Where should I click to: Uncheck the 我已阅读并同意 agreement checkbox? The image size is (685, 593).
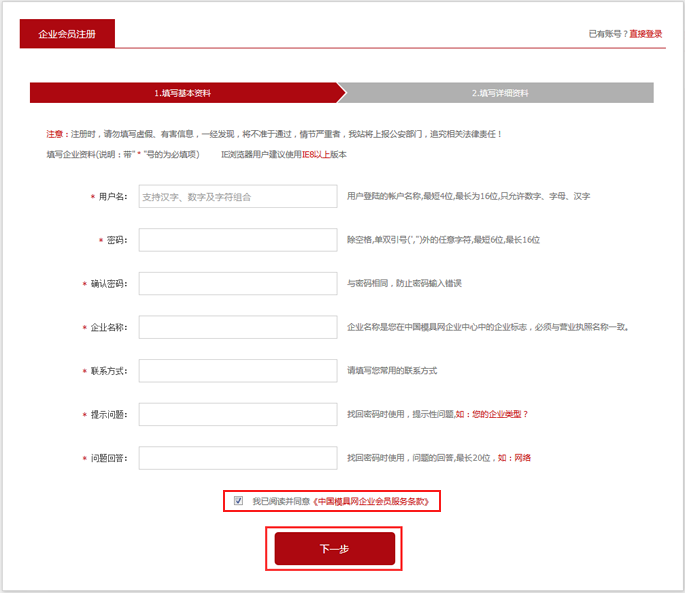238,500
